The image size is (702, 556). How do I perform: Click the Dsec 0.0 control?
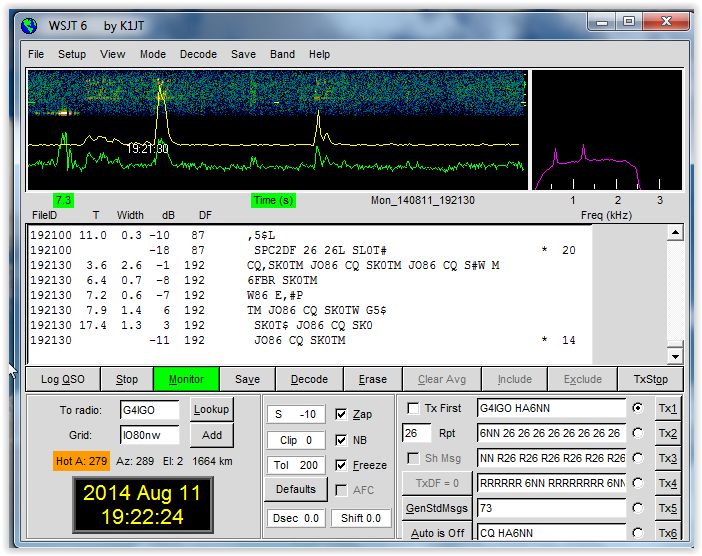point(295,518)
